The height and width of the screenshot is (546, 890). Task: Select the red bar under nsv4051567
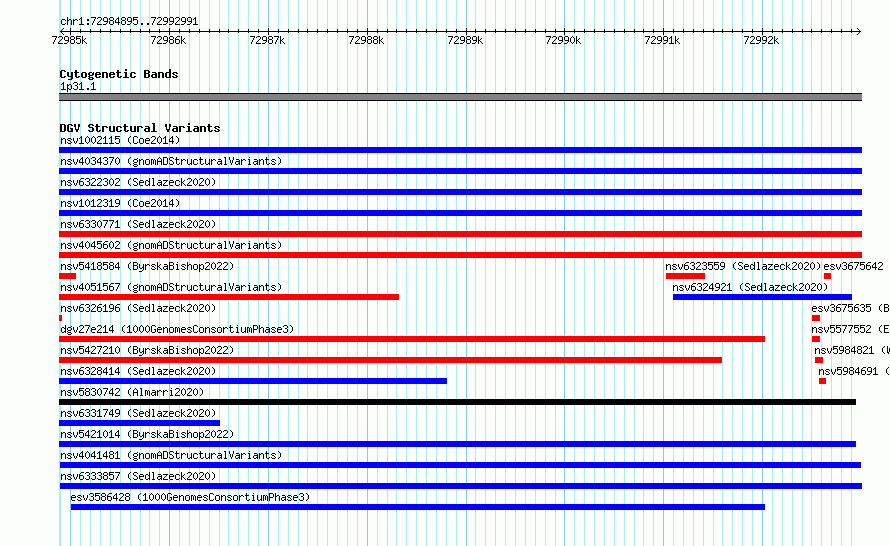pyautogui.click(x=229, y=297)
